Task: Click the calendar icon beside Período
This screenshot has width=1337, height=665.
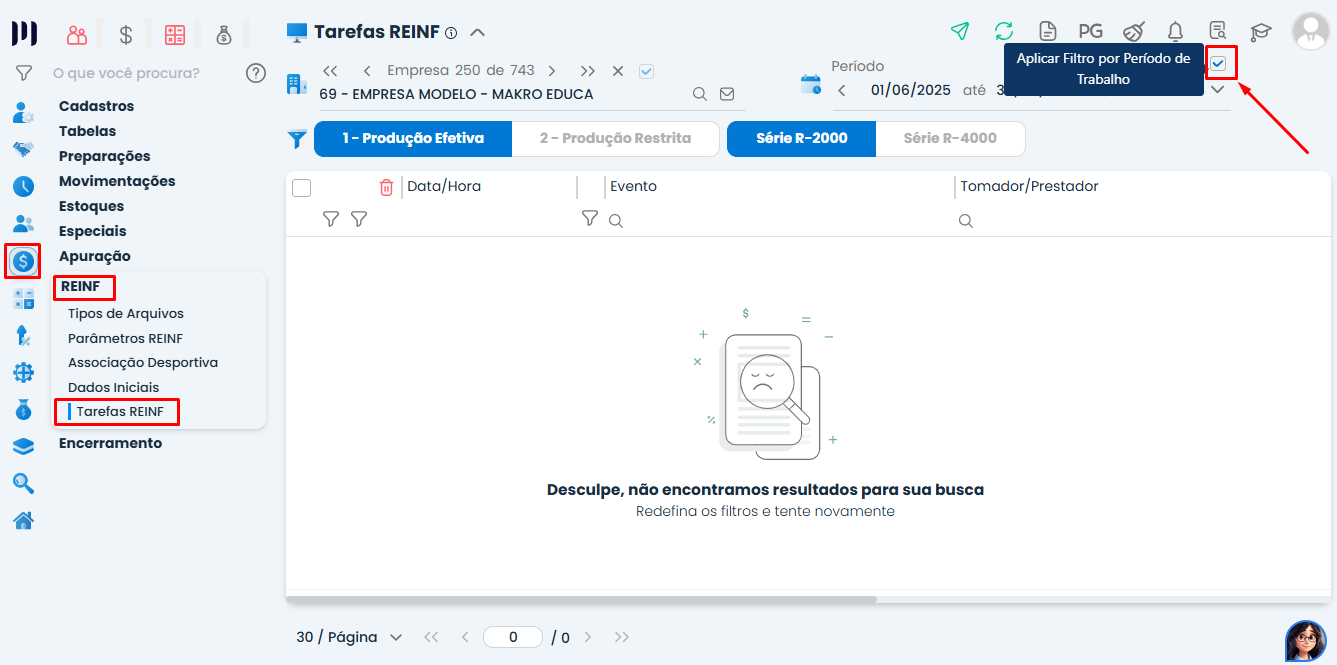Action: click(811, 84)
